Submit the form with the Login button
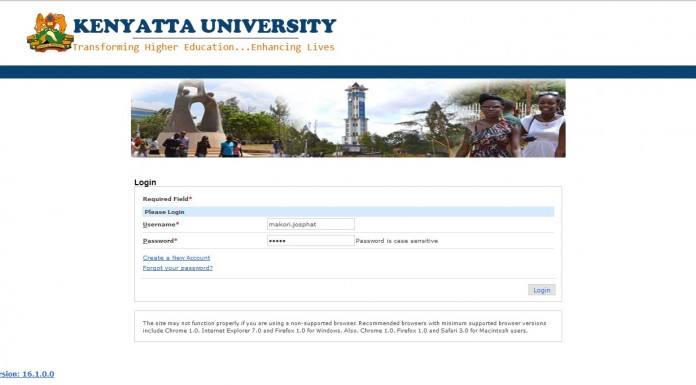This screenshot has width=696, height=385. coord(542,290)
